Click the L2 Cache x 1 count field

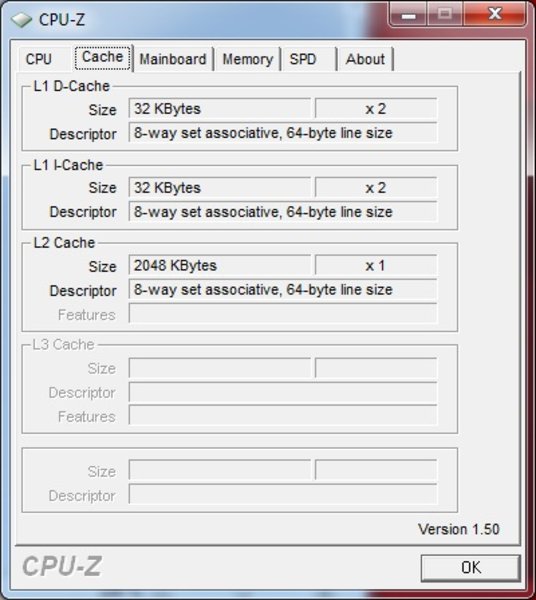click(x=376, y=265)
